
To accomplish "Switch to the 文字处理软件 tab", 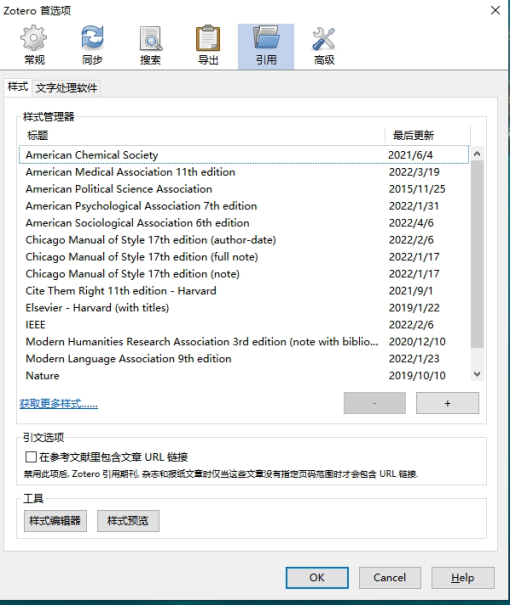I will pyautogui.click(x=66, y=88).
